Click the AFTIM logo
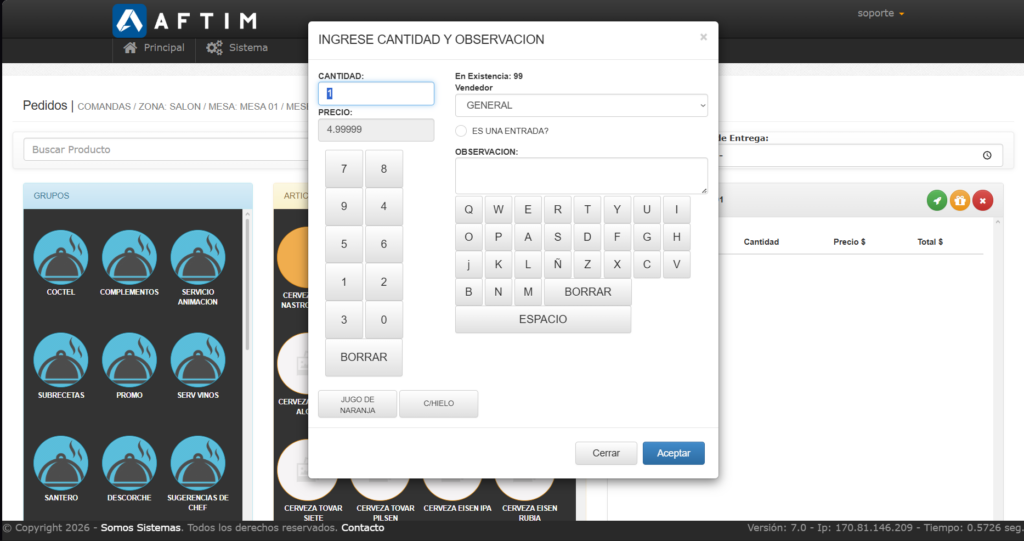This screenshot has width=1024, height=541. [185, 20]
